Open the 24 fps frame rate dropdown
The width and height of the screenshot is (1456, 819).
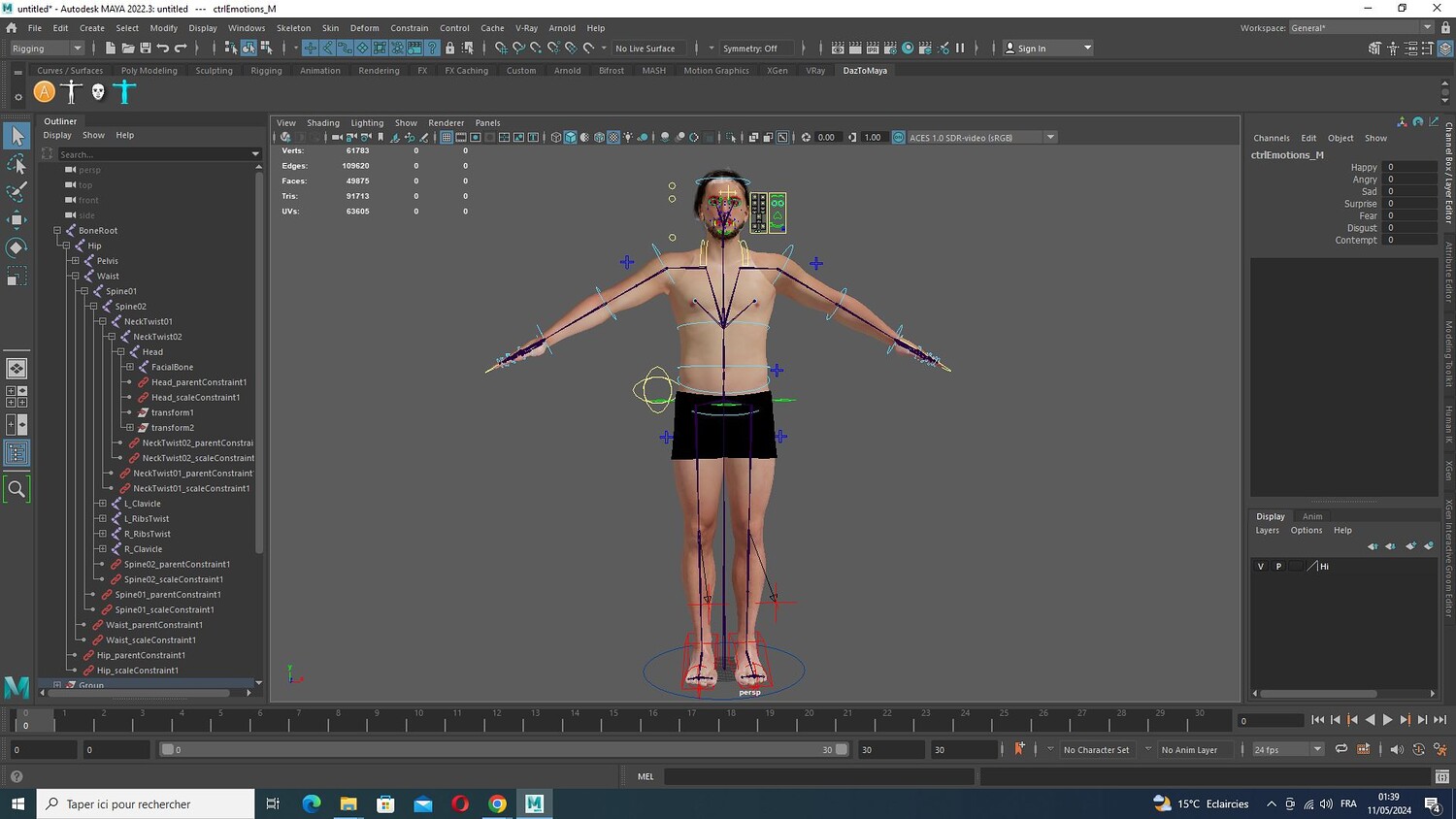[x=1288, y=749]
